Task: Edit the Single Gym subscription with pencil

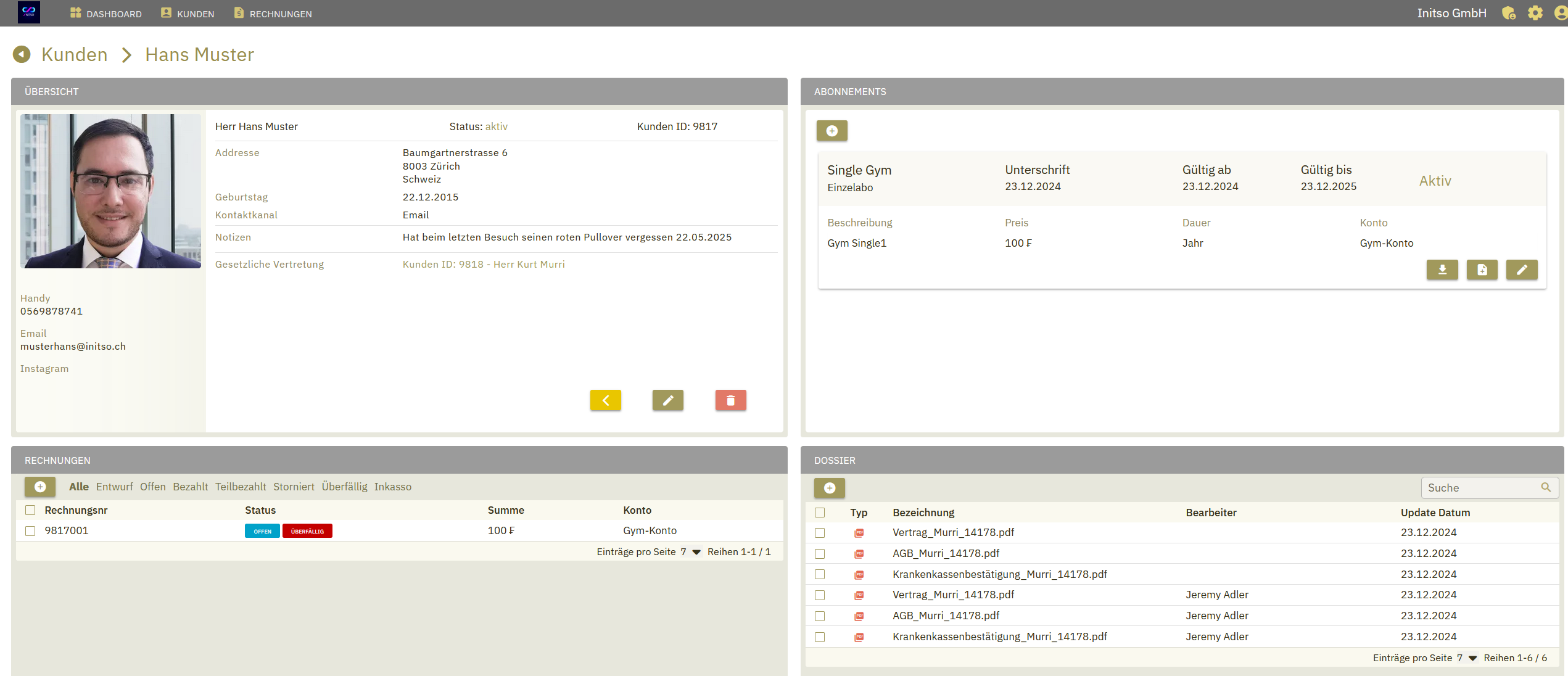Action: tap(1521, 270)
